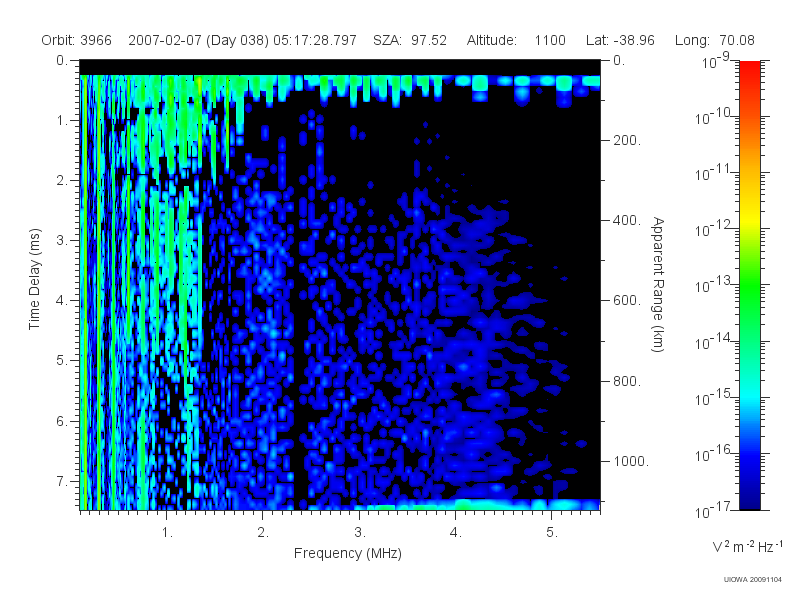Screen dimensions: 800x600
Task: Click the '6.' time delay tick label
Action: click(62, 421)
